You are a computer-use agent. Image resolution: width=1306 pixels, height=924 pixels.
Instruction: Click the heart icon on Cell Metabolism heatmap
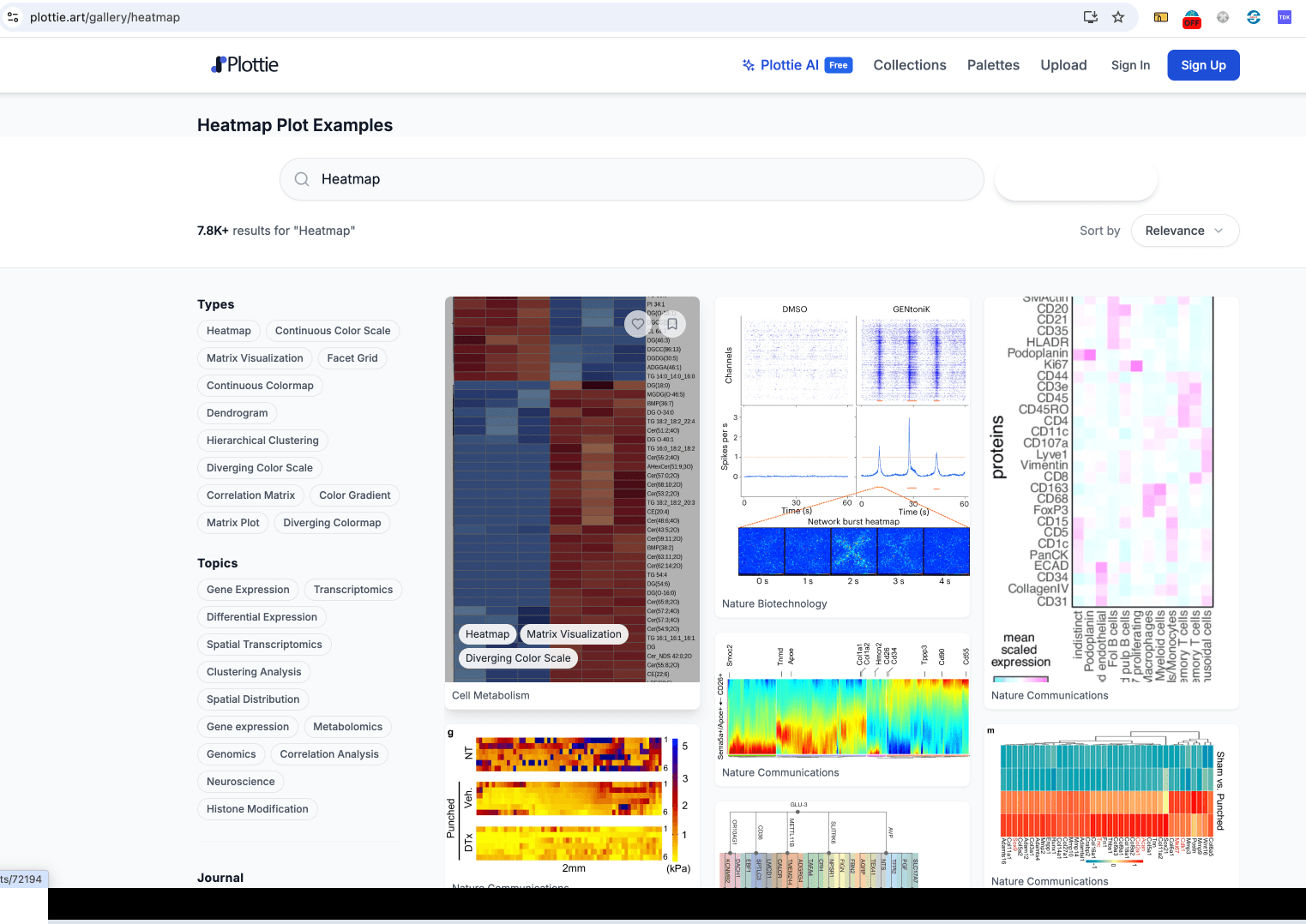click(x=637, y=324)
